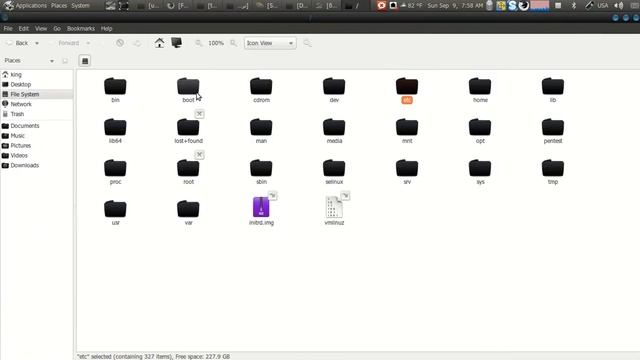
Task: Select the vmlinuz file
Action: [334, 207]
